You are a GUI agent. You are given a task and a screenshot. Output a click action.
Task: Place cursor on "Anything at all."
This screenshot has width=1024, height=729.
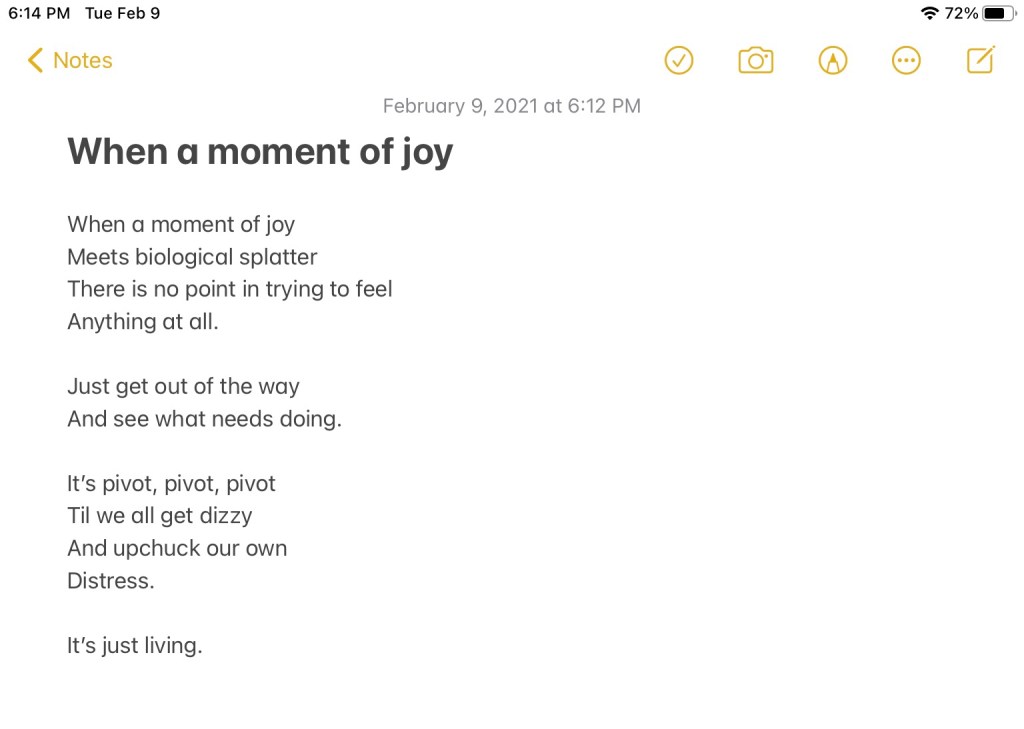point(142,322)
